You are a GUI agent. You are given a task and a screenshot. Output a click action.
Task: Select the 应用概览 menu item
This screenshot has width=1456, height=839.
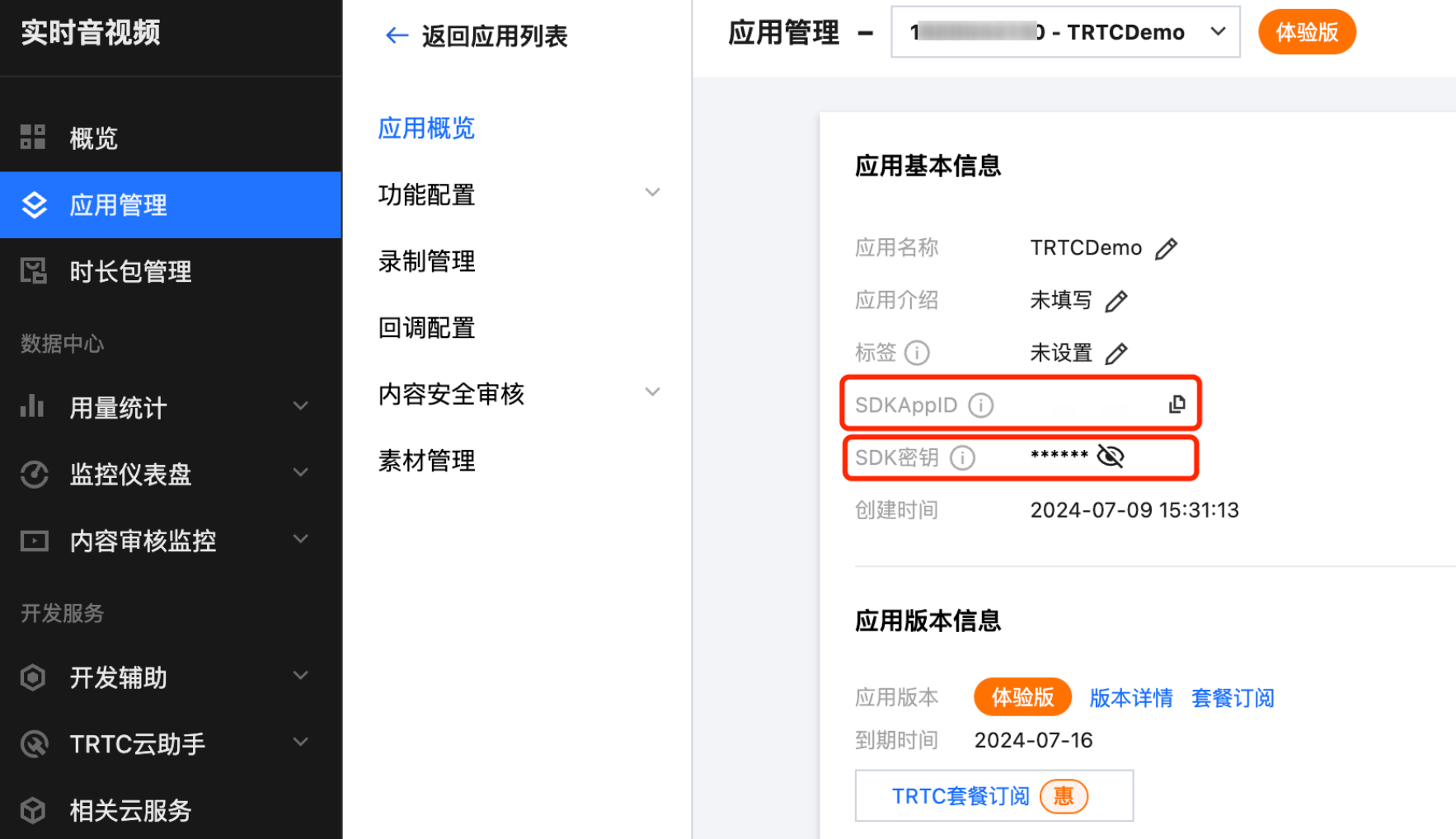(x=426, y=129)
